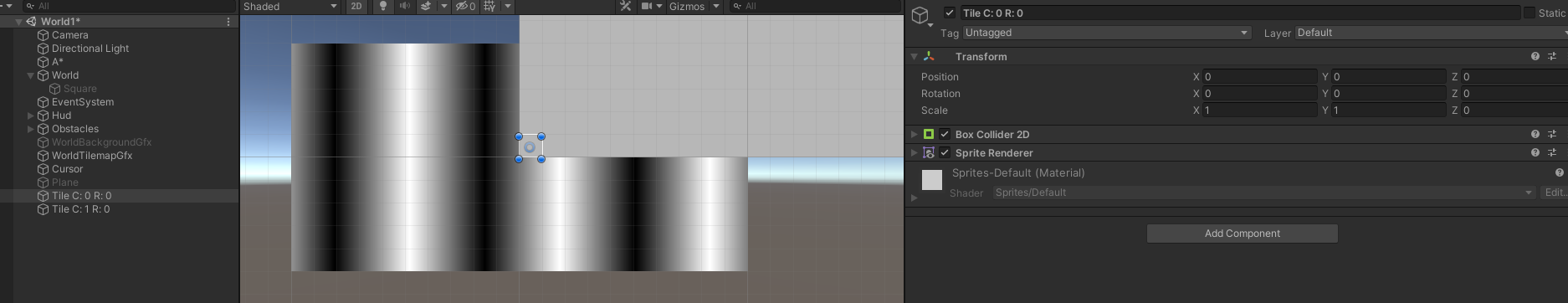Select Camera in the hierarchy
1568x303 pixels.
click(x=69, y=35)
